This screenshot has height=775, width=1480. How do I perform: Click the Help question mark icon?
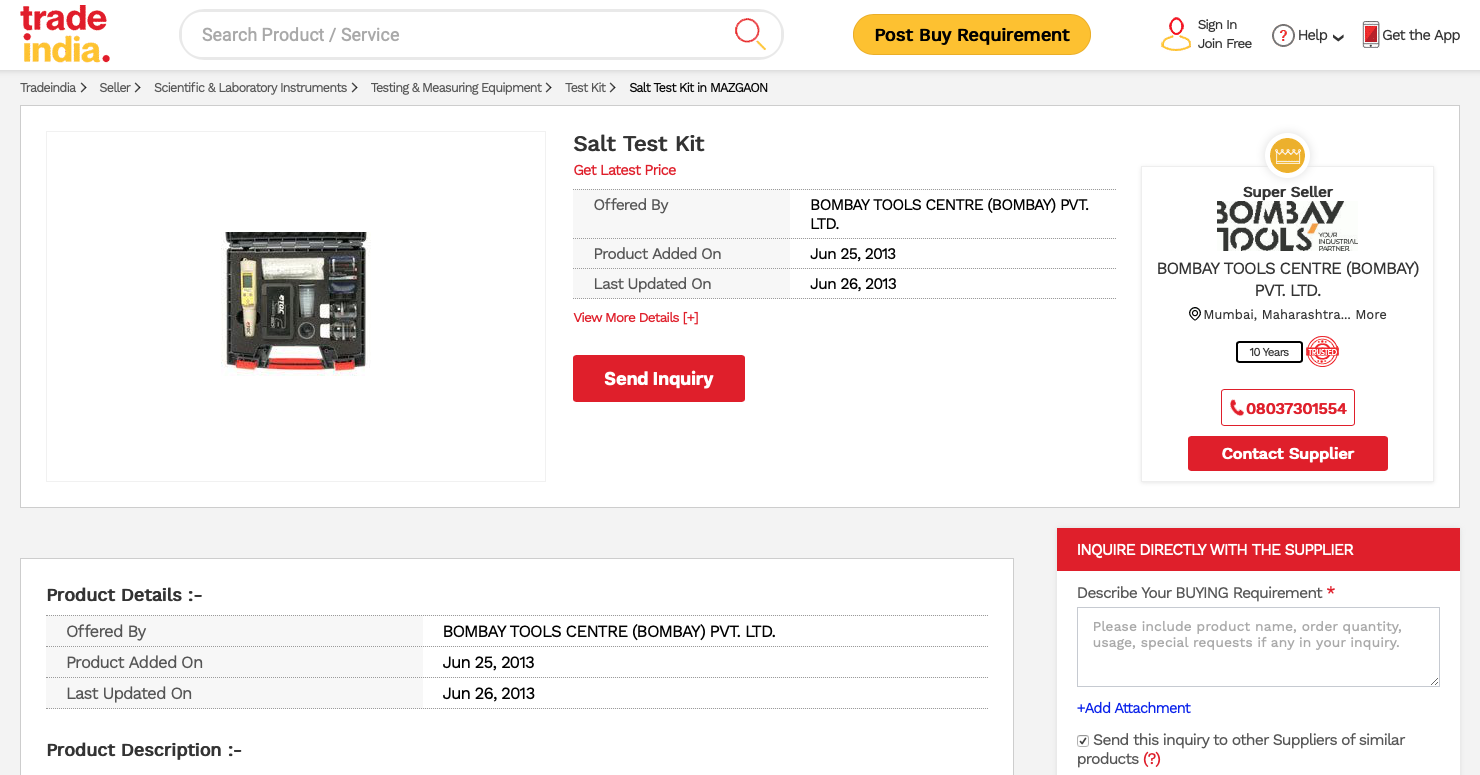pos(1283,35)
